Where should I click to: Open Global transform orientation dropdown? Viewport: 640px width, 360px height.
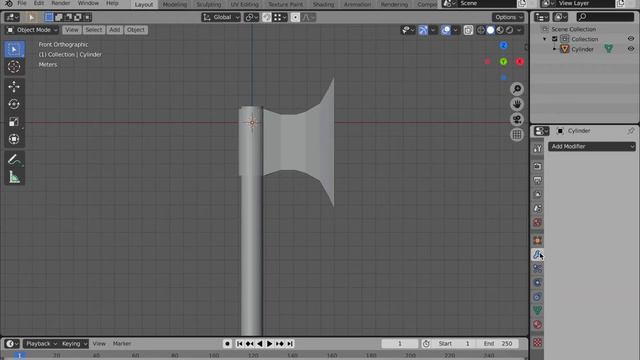pos(221,17)
